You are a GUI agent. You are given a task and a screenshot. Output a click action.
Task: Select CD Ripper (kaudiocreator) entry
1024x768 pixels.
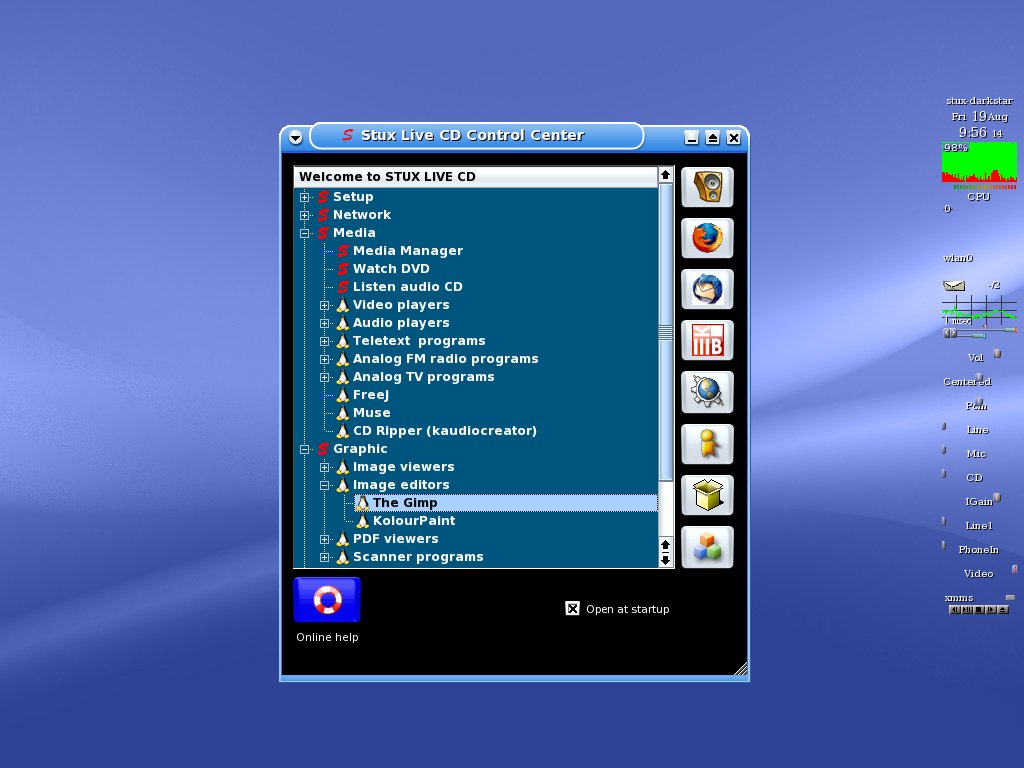coord(445,431)
